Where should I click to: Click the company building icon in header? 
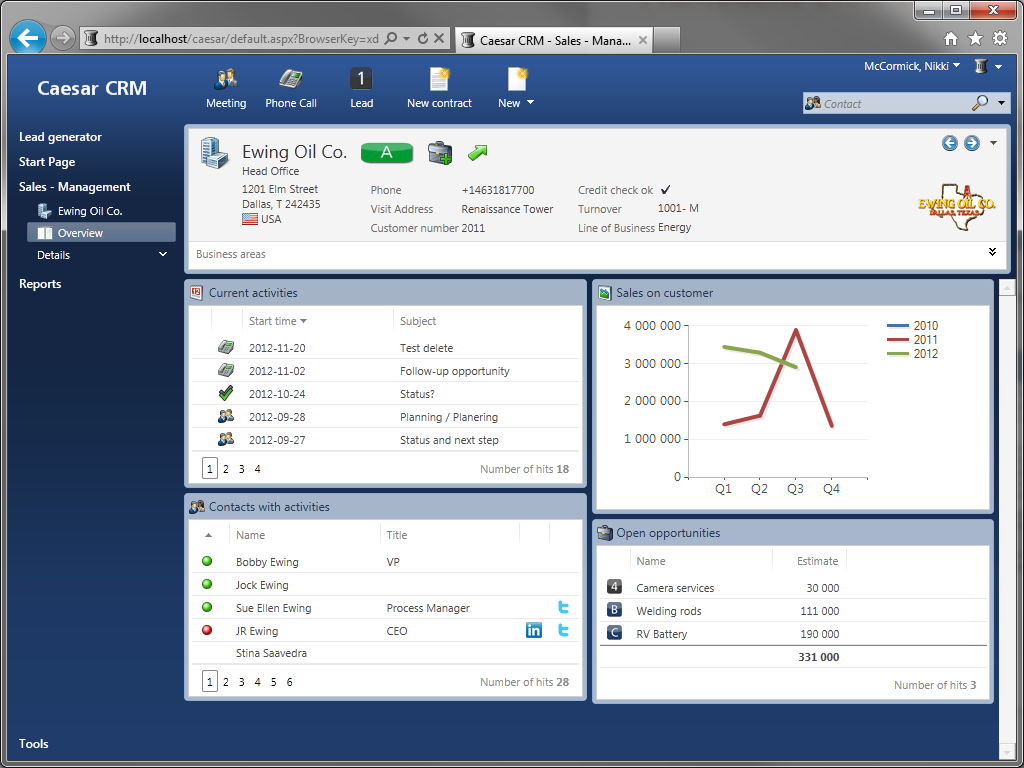[215, 153]
